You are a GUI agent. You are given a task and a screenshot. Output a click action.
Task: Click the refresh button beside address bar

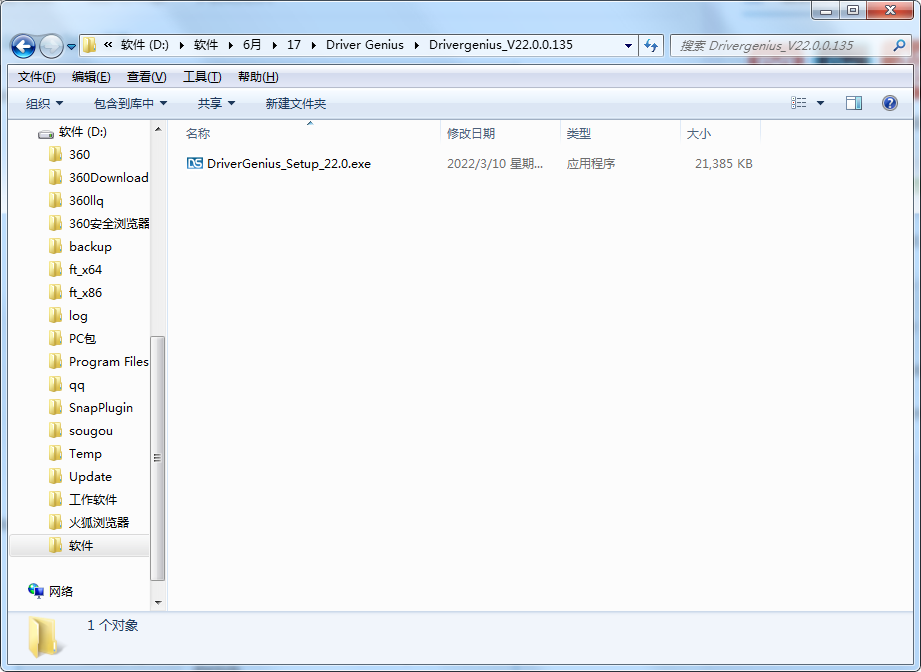pyautogui.click(x=651, y=45)
